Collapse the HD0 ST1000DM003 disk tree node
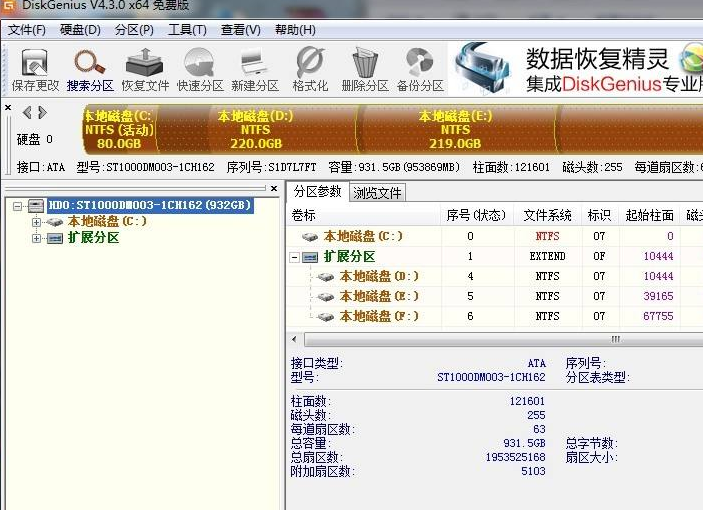 click(18, 206)
